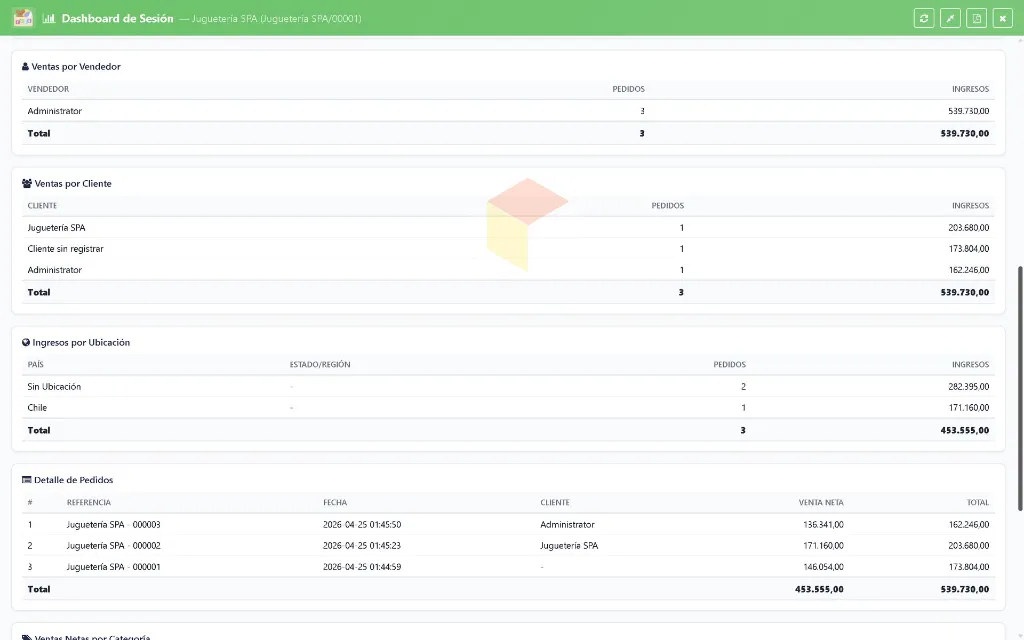This screenshot has height=640, width=1024.
Task: Click the date 2026-04-25 01:45:23
Action: tap(362, 545)
